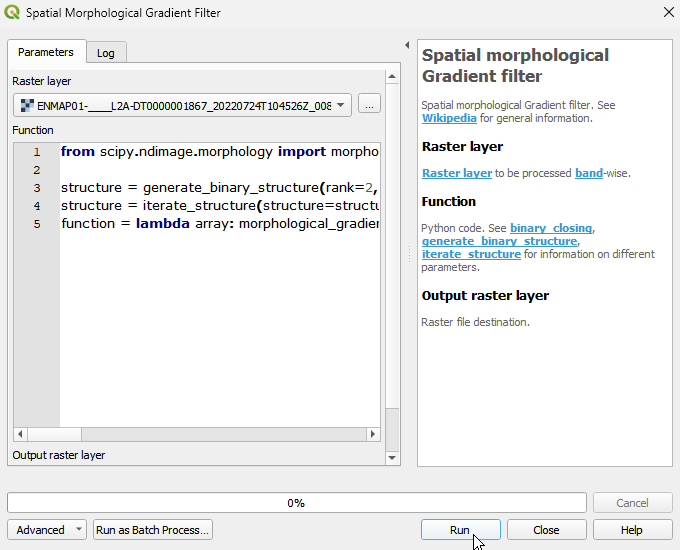Open the binary_closing documentation link
This screenshot has width=680, height=550.
point(551,228)
